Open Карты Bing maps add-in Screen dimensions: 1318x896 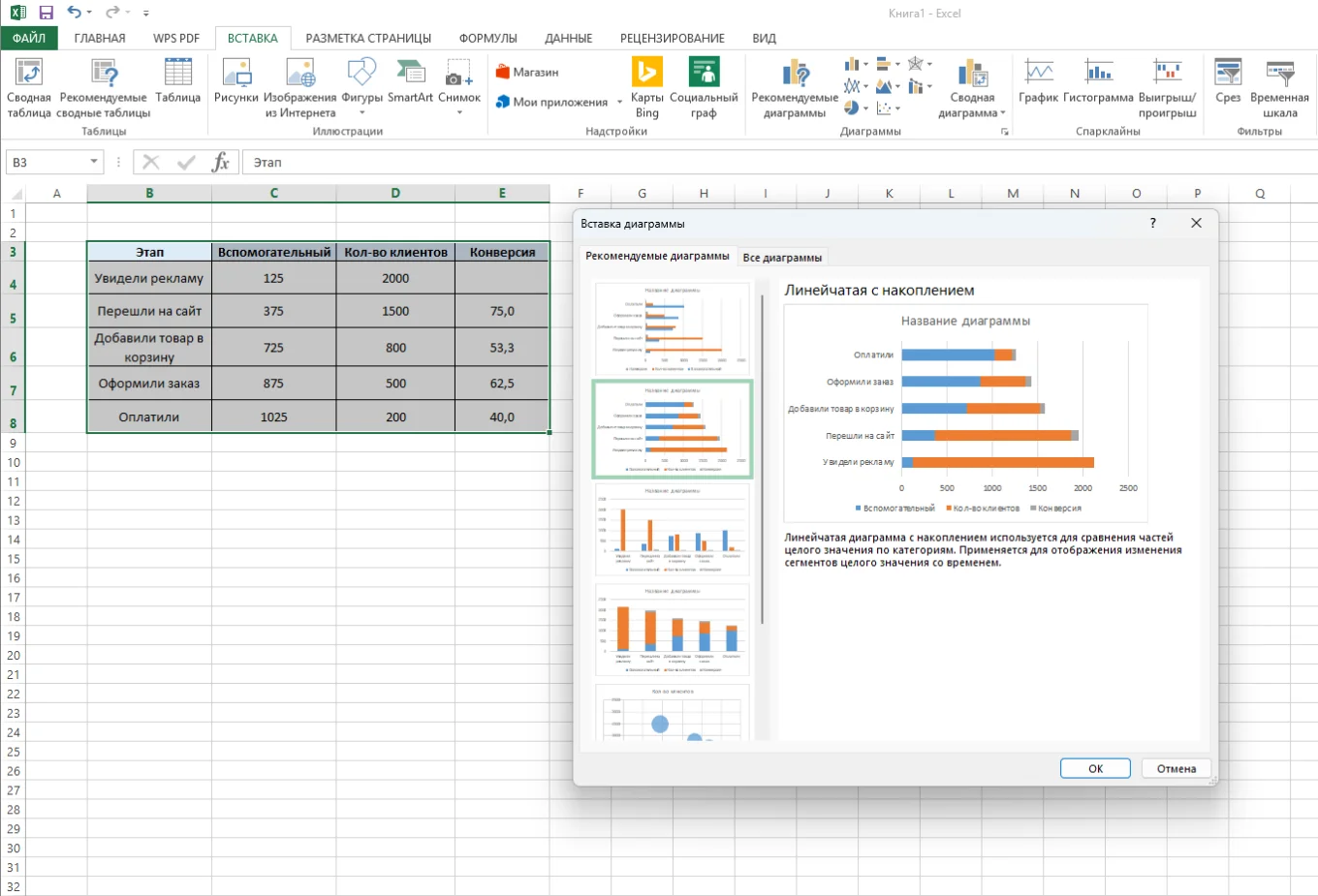pos(646,88)
